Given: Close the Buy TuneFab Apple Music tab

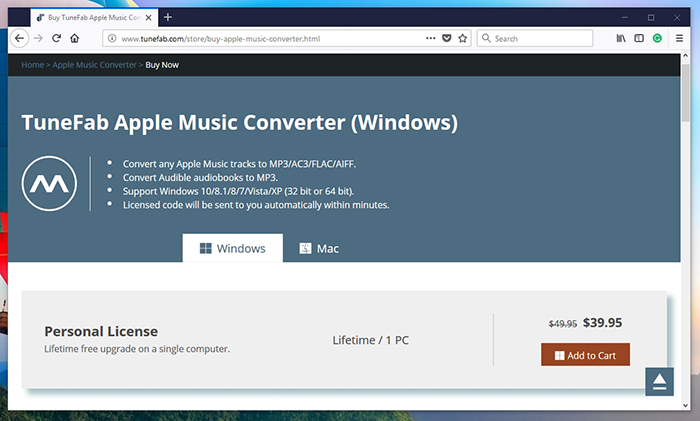Looking at the screenshot, I should (149, 18).
